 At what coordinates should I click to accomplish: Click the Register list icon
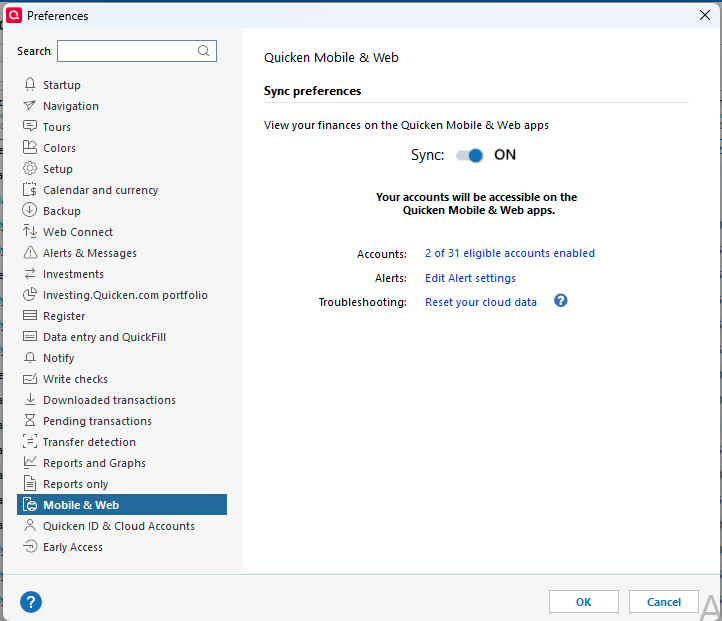[x=30, y=315]
